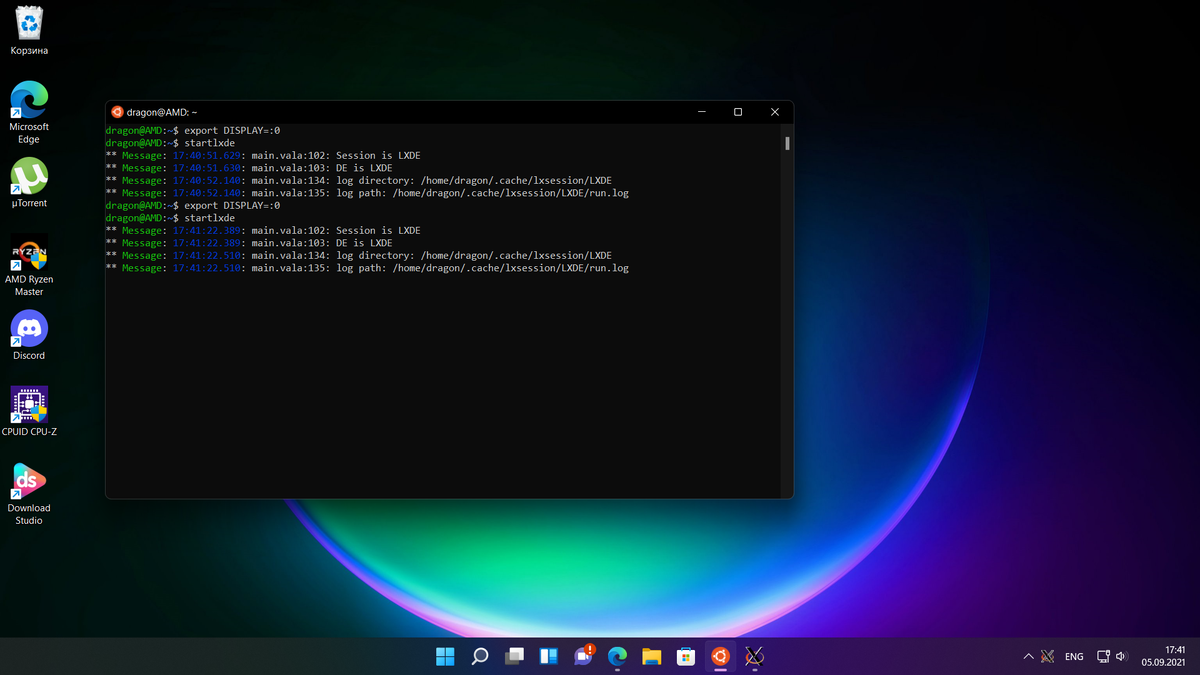
Task: Open taskbar Search
Action: tap(480, 657)
